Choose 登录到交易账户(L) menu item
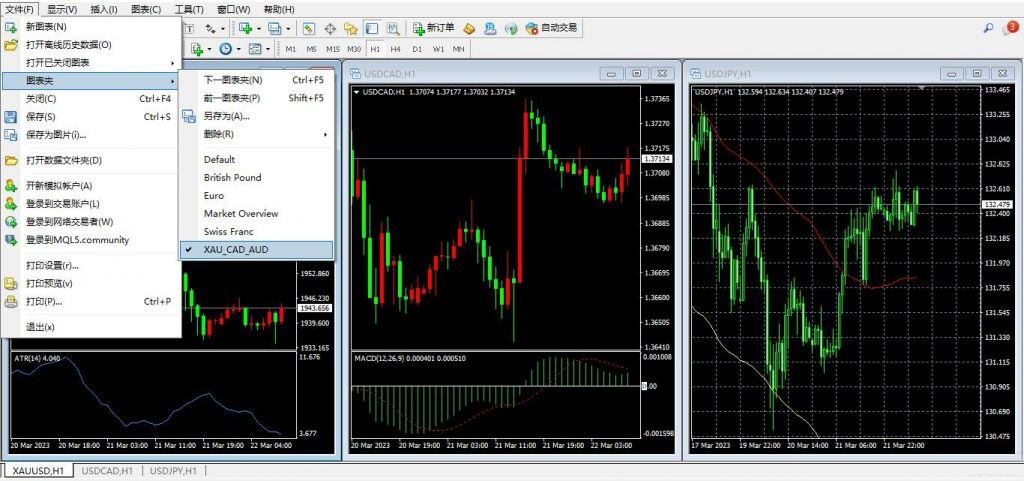This screenshot has height=481, width=1024. 91,204
